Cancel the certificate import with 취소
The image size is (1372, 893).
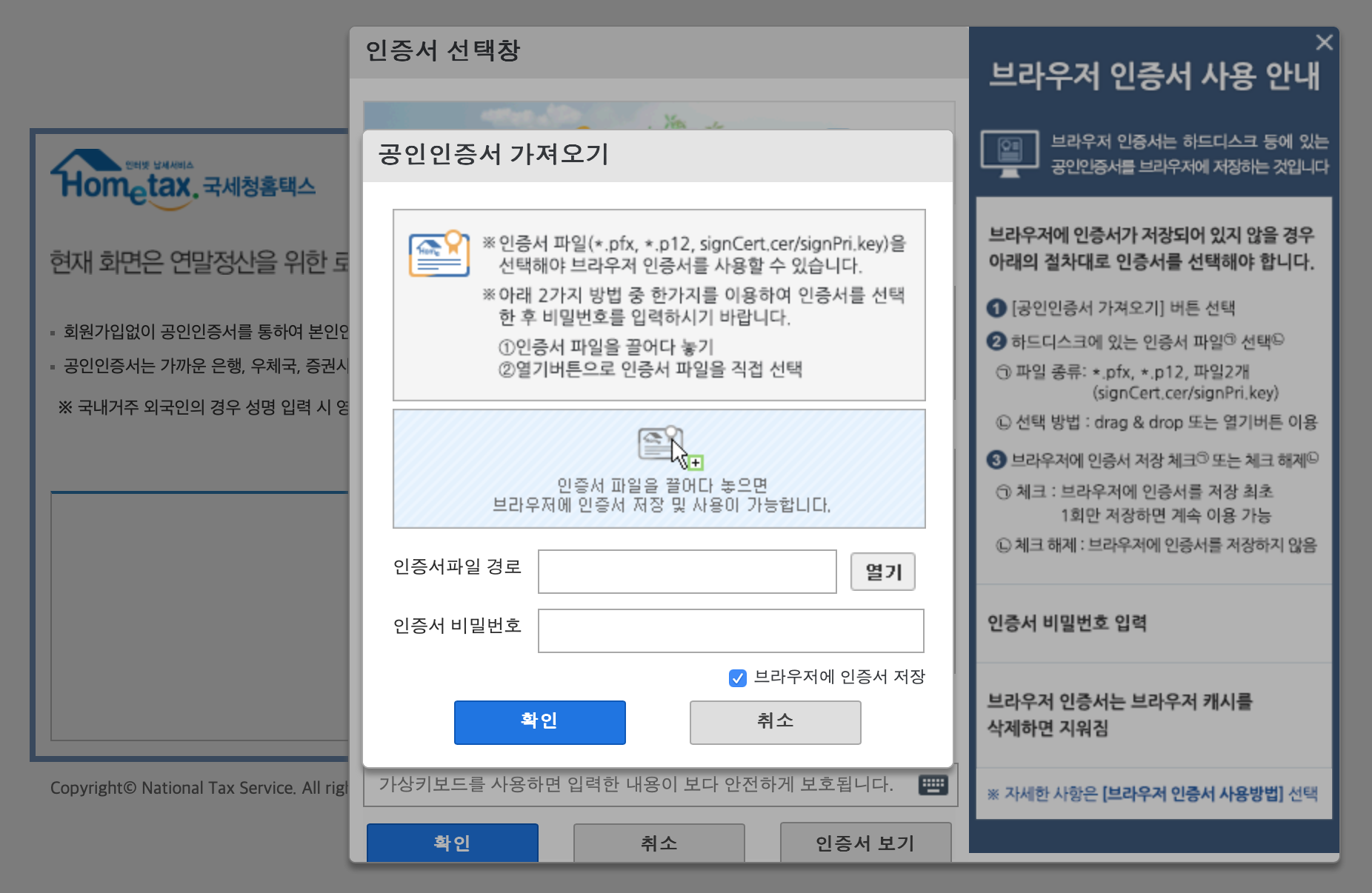[x=775, y=722]
